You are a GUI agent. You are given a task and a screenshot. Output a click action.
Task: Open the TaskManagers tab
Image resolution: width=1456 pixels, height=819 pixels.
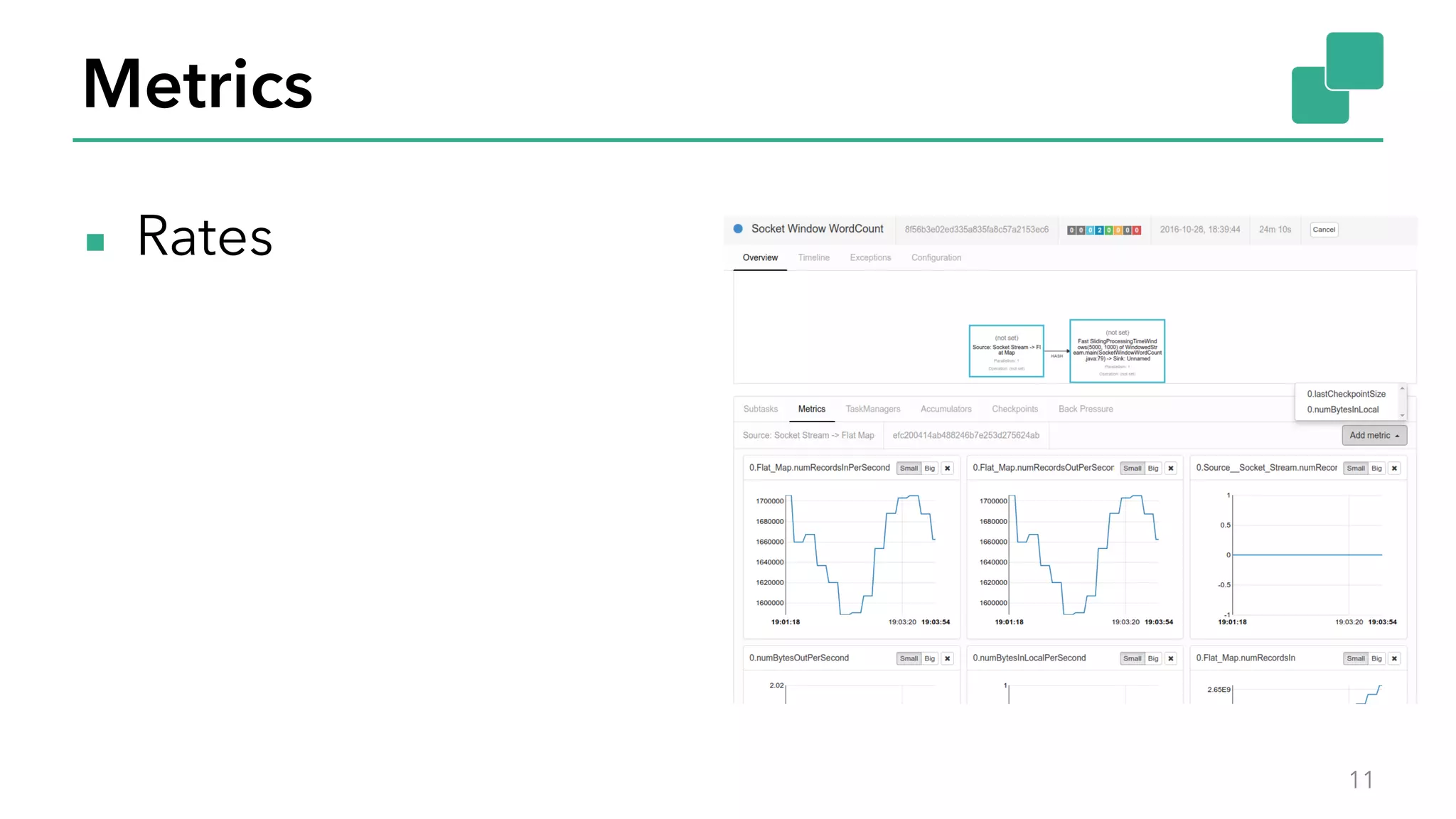(x=873, y=409)
